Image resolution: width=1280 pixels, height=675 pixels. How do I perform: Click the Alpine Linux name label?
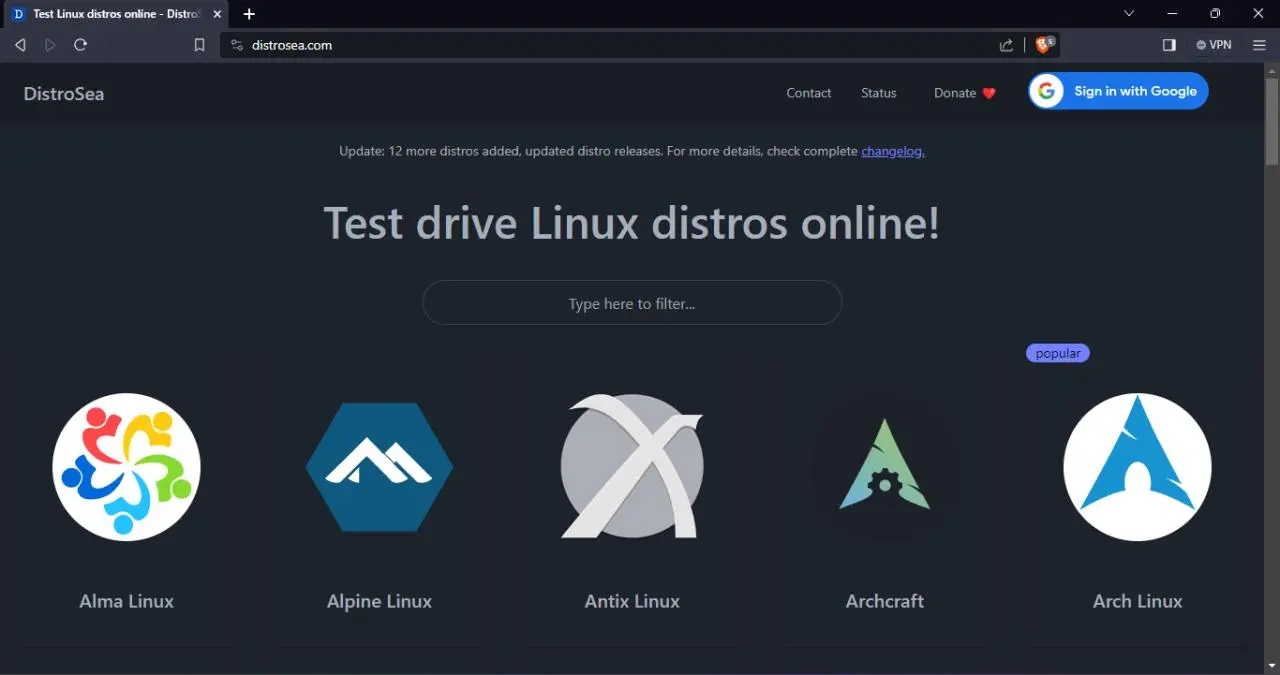379,601
